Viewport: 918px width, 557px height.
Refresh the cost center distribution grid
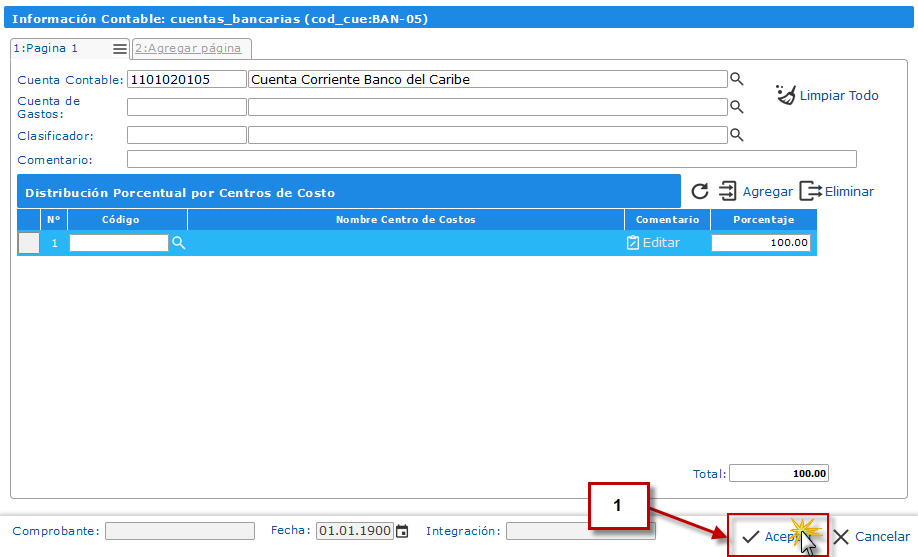click(700, 191)
